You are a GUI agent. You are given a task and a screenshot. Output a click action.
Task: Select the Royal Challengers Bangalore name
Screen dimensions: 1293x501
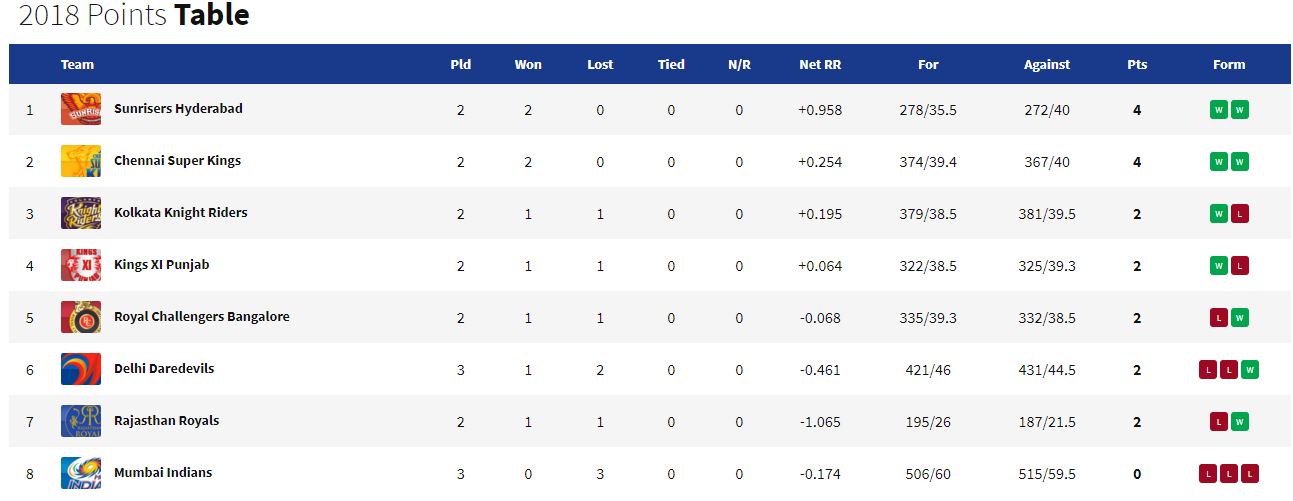(x=202, y=317)
